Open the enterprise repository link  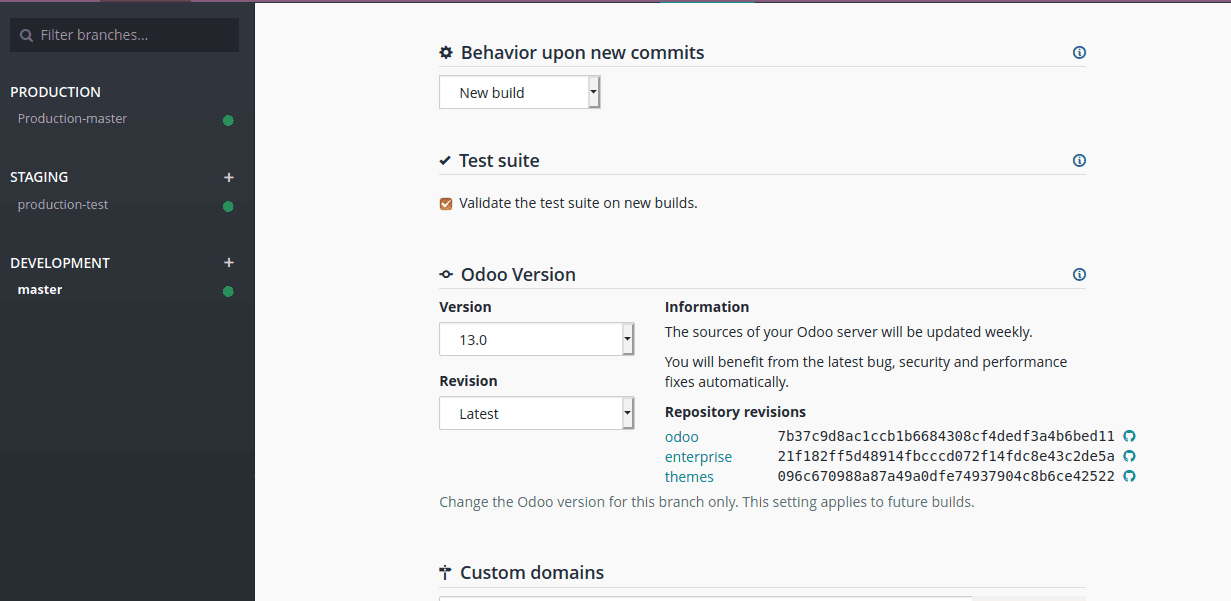pos(698,457)
